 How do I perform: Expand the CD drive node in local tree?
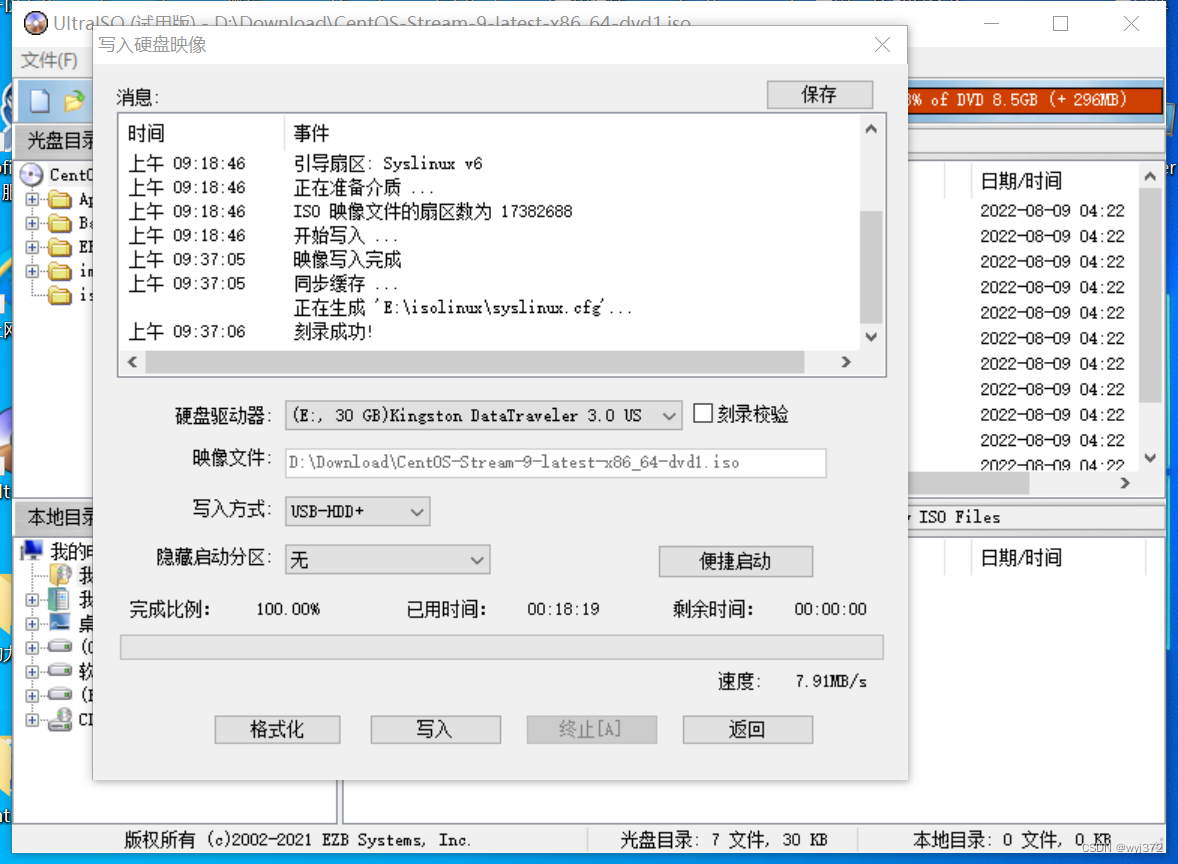coord(32,720)
